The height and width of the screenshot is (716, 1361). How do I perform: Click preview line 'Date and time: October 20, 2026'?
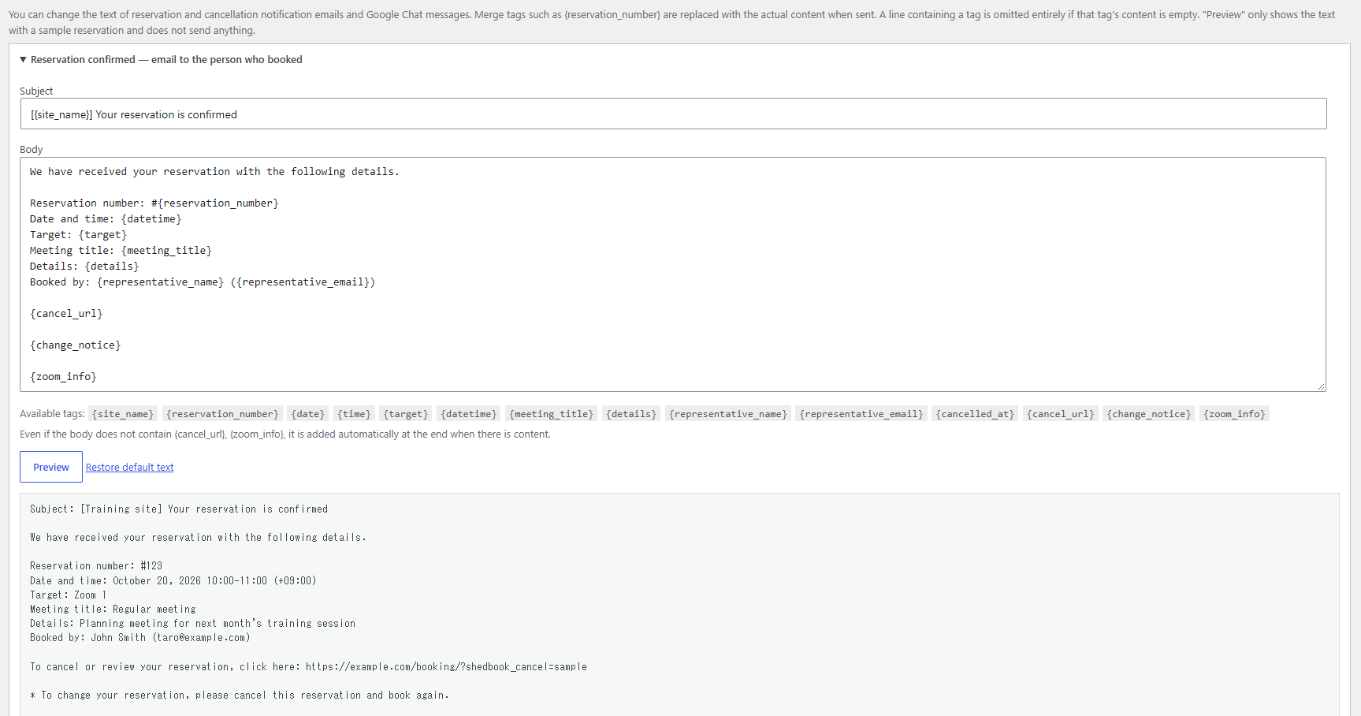tap(173, 580)
